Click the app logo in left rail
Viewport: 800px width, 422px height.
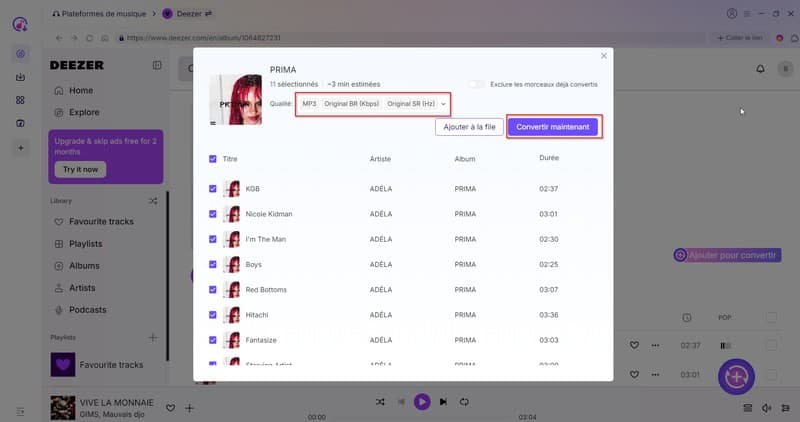[20, 24]
